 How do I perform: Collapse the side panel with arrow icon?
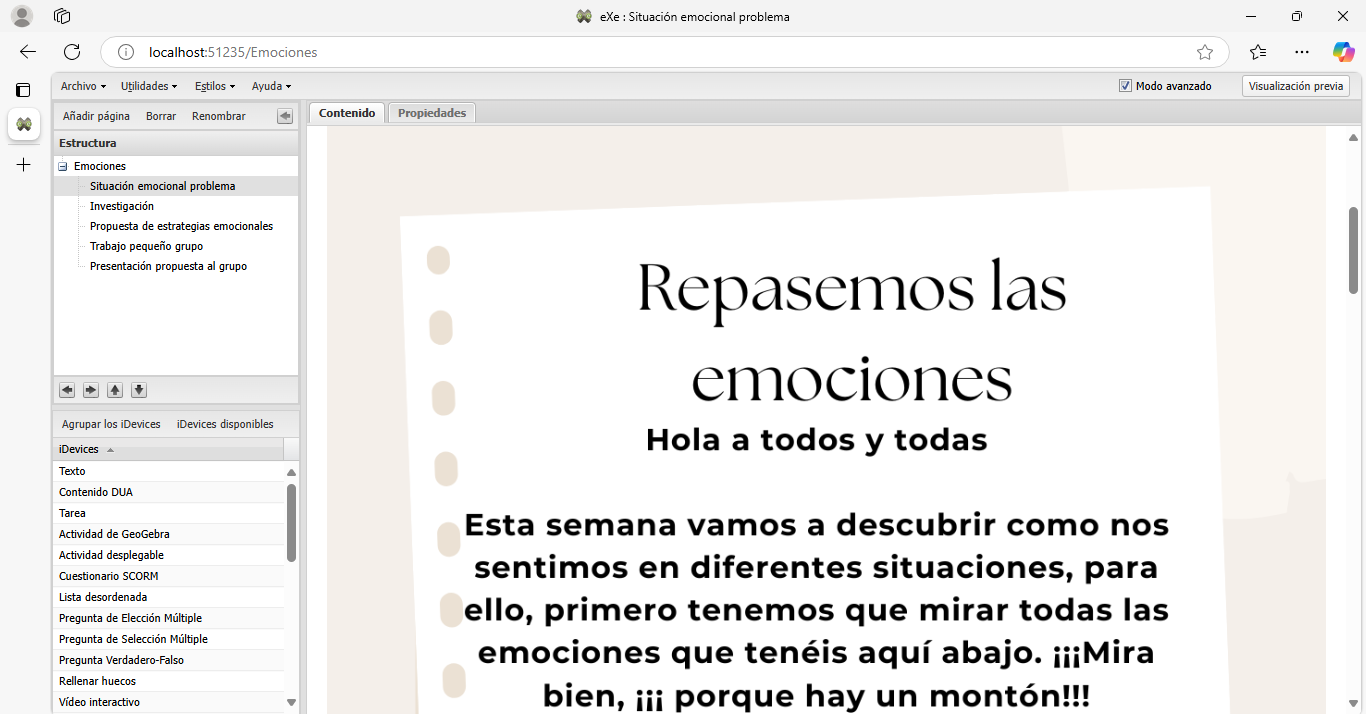(285, 116)
